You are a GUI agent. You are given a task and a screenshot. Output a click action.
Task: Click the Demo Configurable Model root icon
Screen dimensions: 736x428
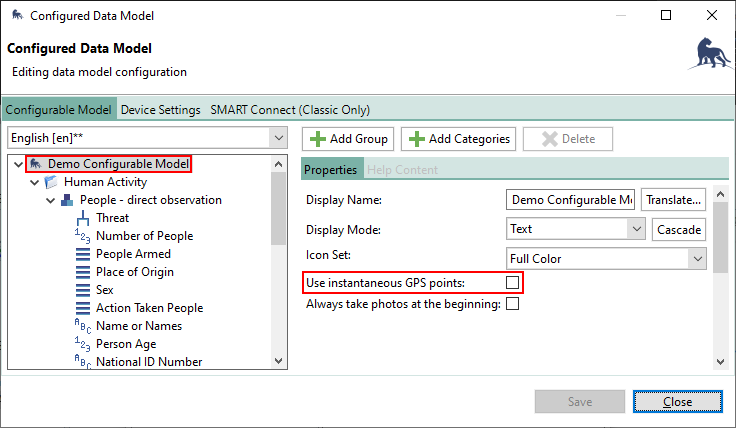coord(36,164)
